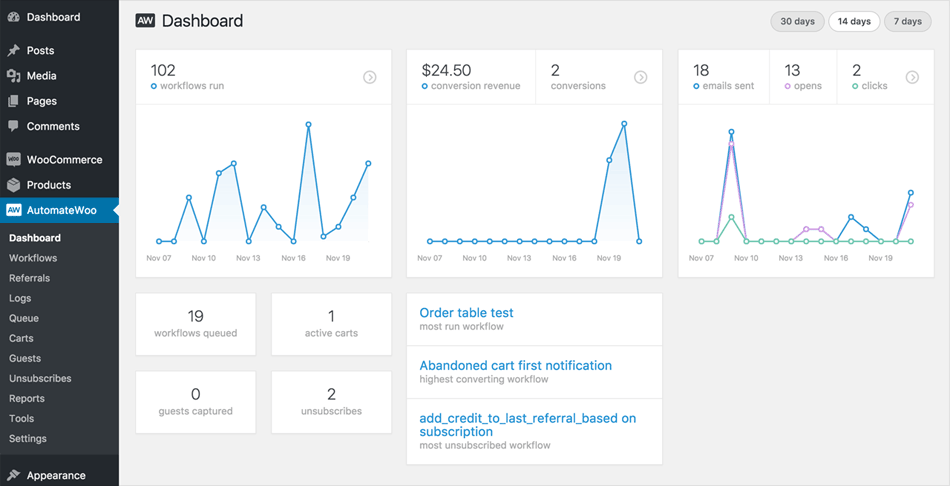Viewport: 950px width, 486px height.
Task: Set date range to 7 days
Action: [907, 21]
